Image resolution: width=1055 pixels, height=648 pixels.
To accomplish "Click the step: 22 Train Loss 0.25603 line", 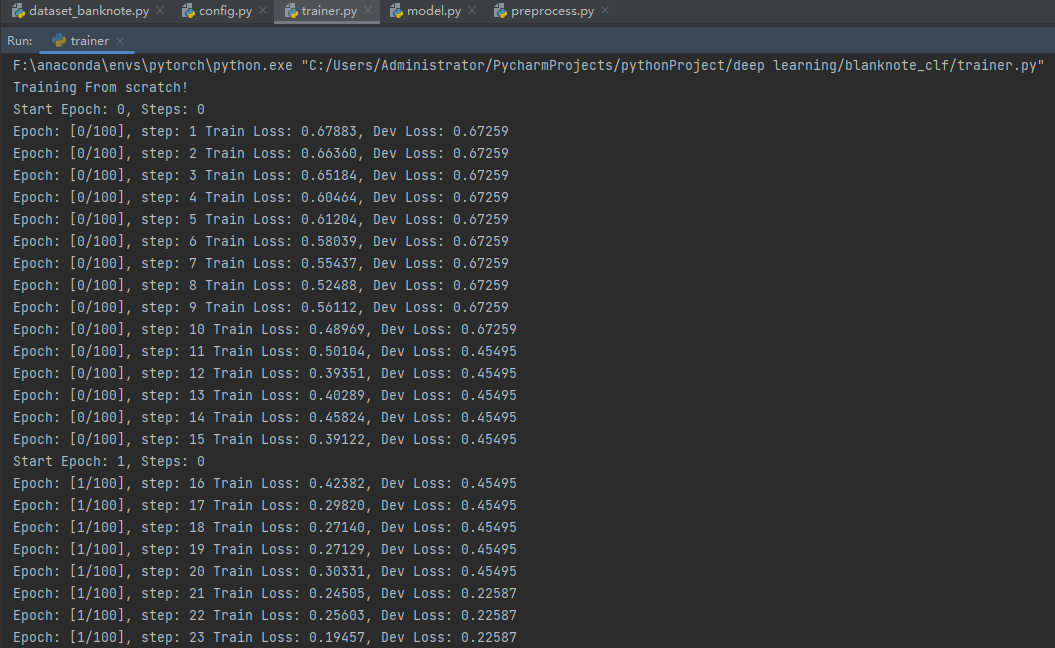I will 265,616.
